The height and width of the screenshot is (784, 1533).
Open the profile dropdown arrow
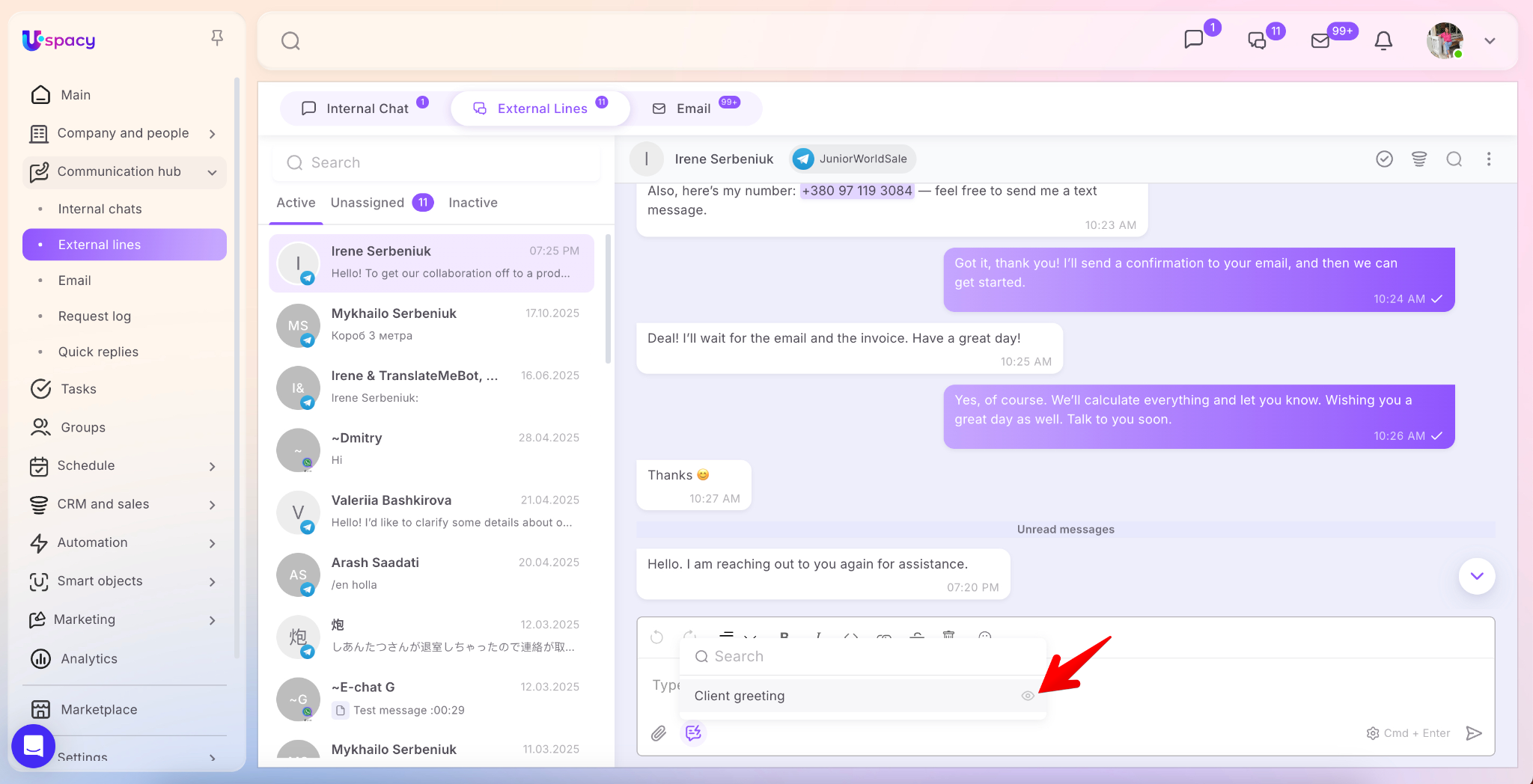[1490, 41]
